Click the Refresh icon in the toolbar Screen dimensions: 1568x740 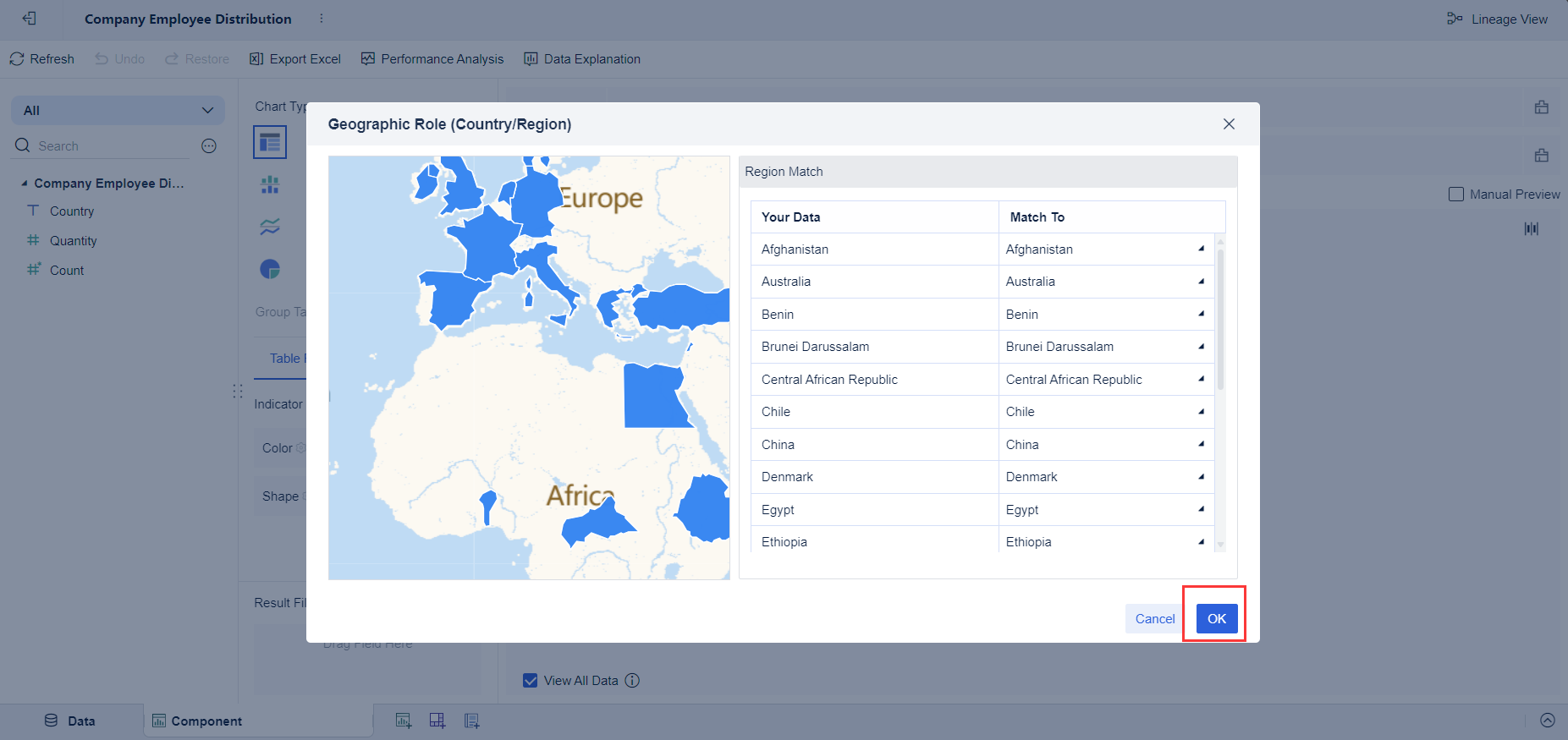(17, 59)
